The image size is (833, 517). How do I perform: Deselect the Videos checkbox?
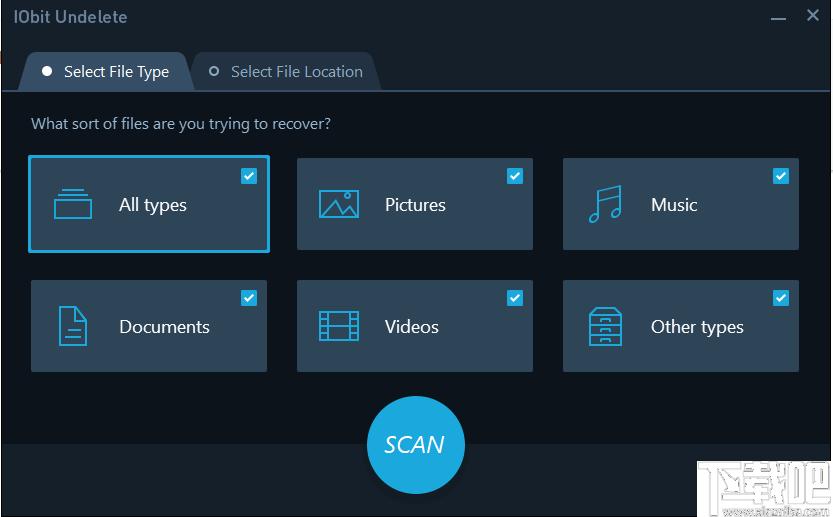515,298
